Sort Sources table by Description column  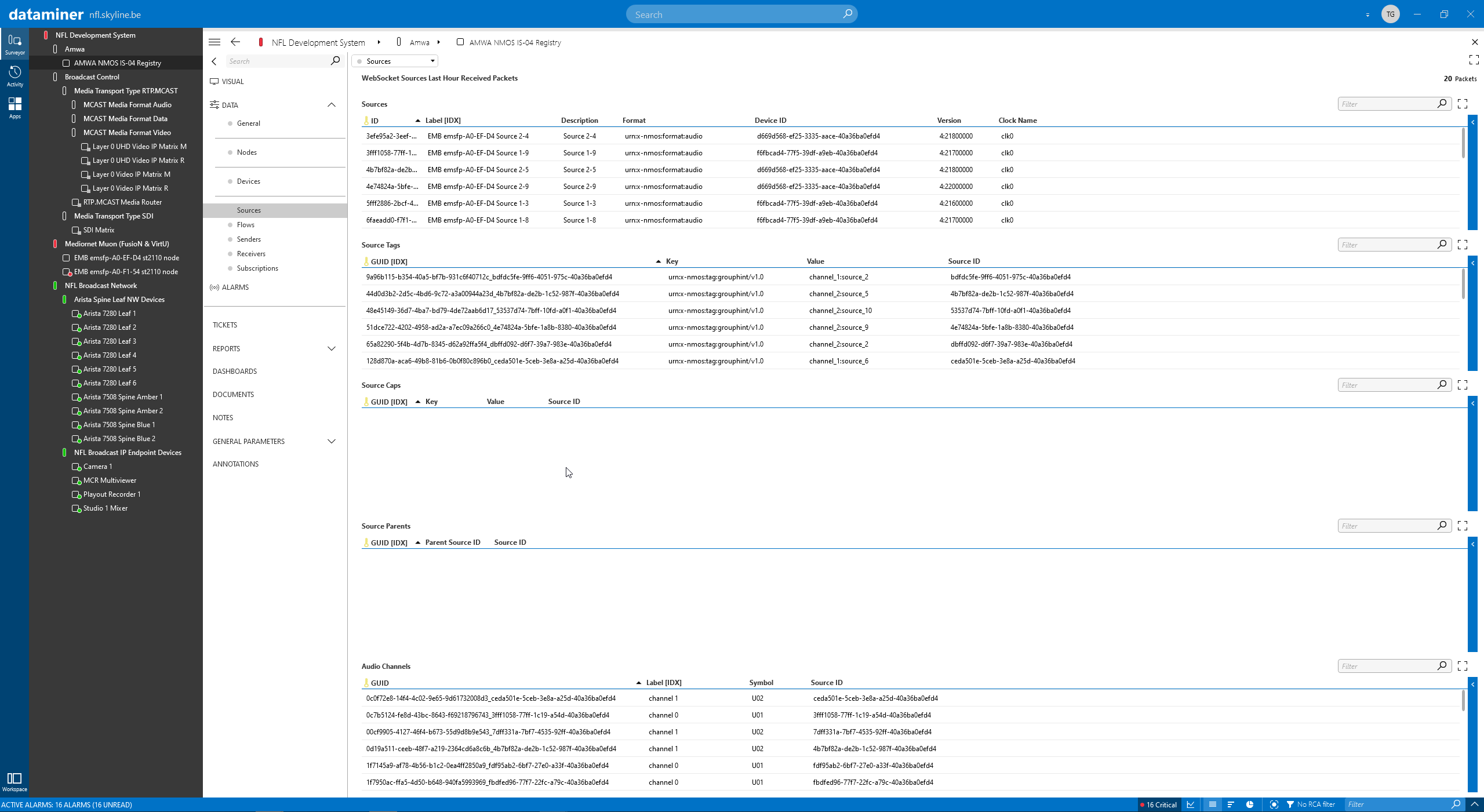coord(579,121)
